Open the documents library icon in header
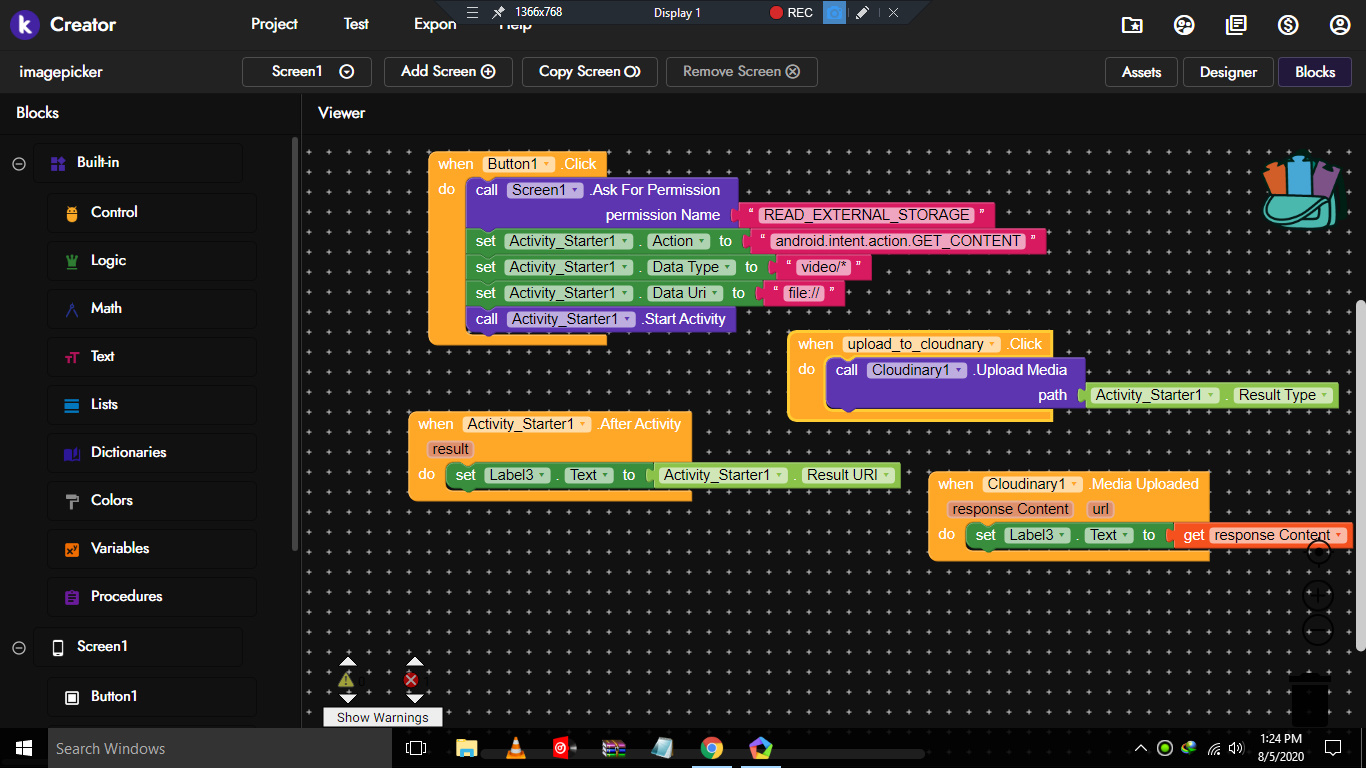 (x=1236, y=25)
